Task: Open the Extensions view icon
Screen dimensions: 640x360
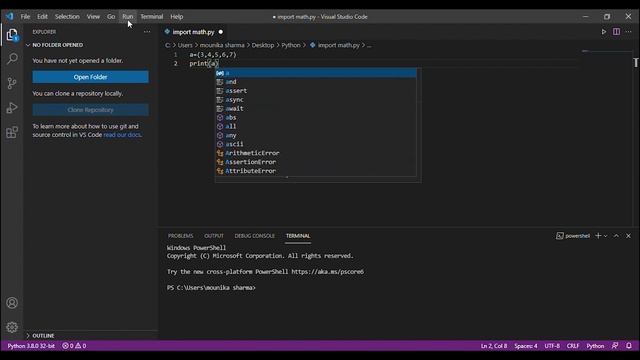Action: point(12,132)
